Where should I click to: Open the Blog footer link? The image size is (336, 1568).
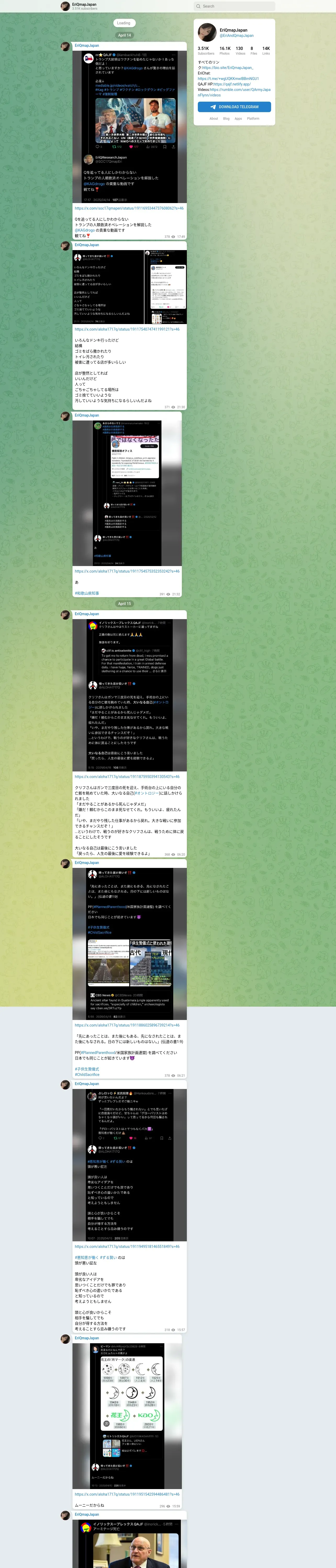click(226, 119)
